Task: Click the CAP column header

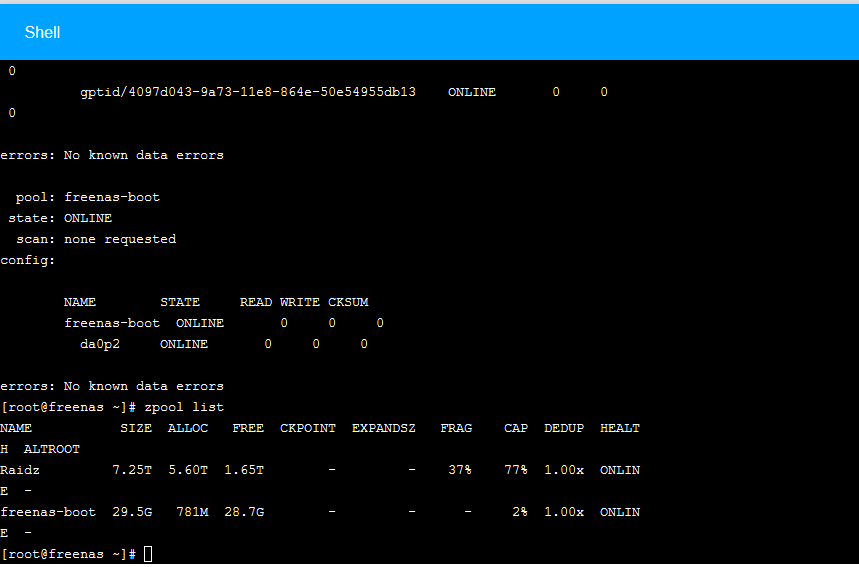Action: click(x=516, y=428)
